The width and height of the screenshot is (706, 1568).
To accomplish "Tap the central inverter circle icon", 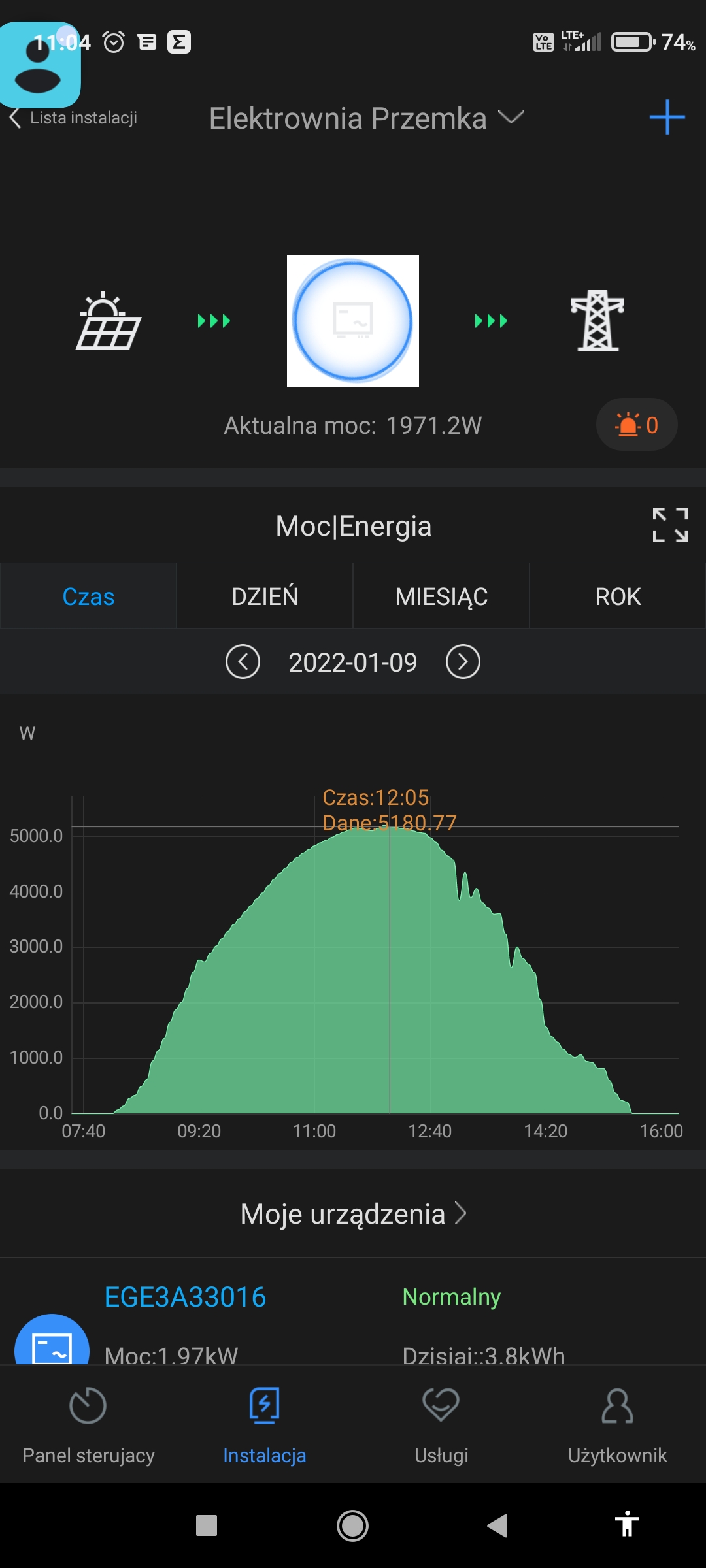I will [353, 321].
